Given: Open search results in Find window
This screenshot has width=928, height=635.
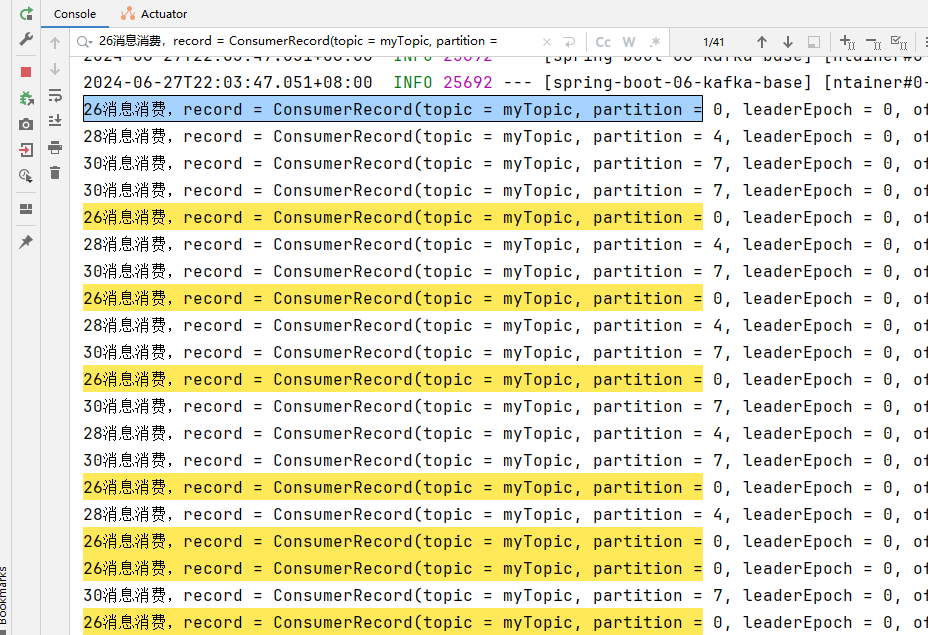Looking at the screenshot, I should pyautogui.click(x=814, y=42).
